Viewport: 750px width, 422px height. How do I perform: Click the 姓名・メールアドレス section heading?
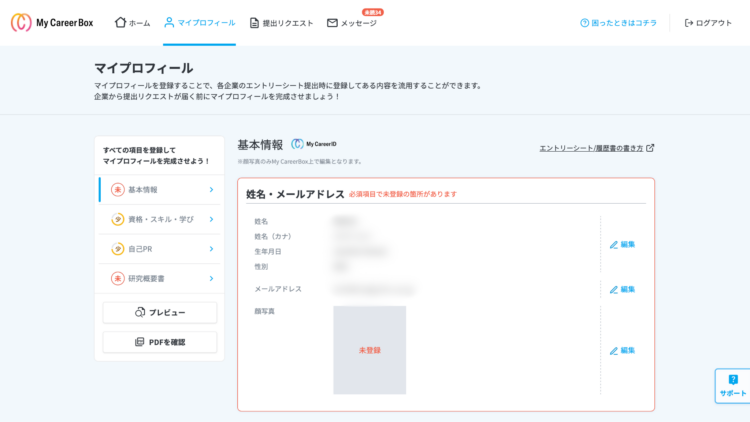295,194
